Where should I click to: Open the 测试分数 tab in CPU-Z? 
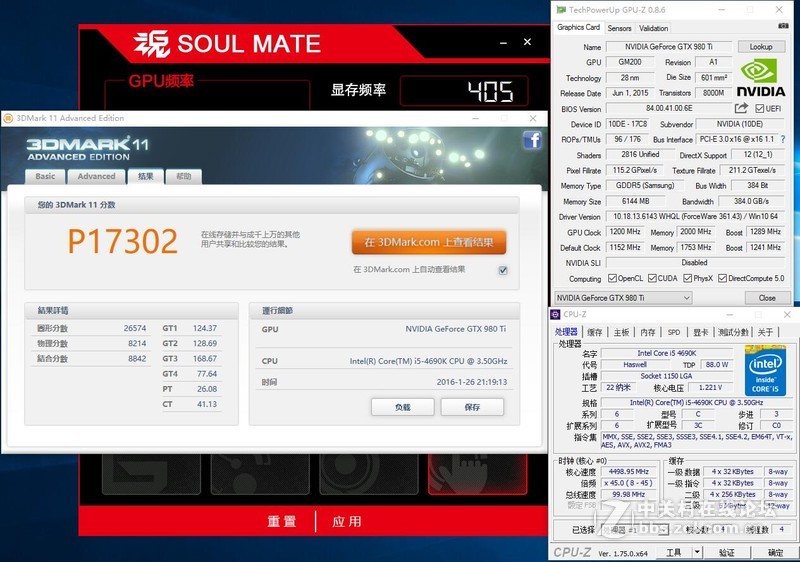pos(733,333)
